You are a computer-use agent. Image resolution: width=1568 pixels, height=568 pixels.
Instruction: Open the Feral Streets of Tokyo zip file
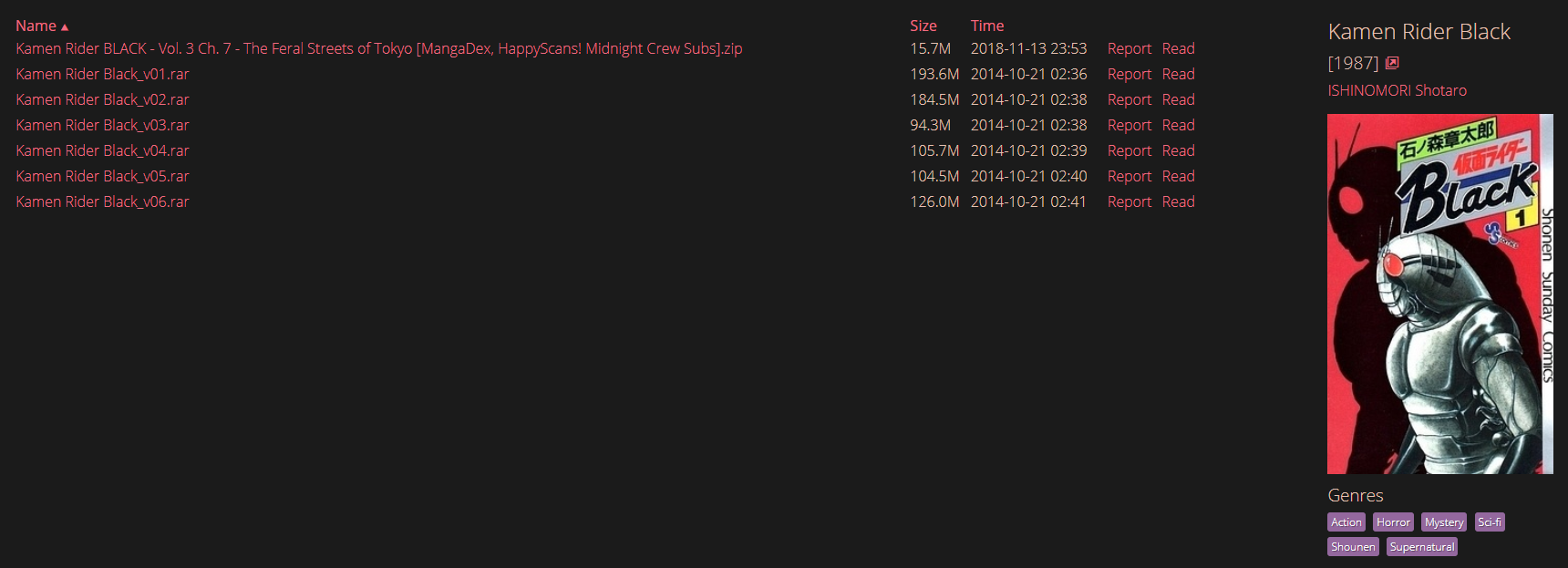tap(379, 48)
